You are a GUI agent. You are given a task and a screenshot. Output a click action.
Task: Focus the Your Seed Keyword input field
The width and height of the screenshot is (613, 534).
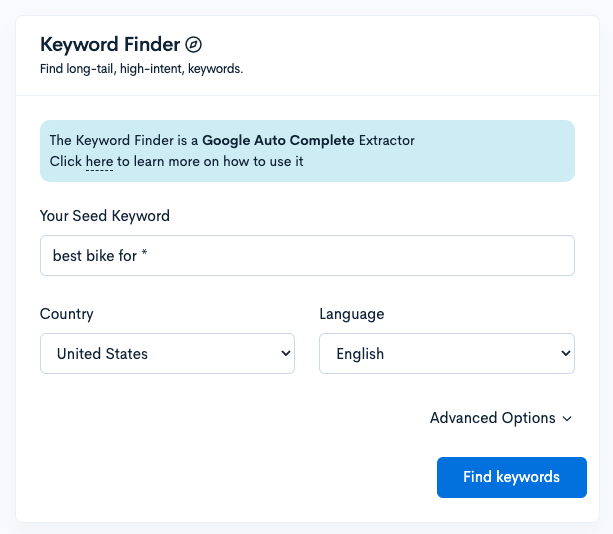(x=307, y=256)
